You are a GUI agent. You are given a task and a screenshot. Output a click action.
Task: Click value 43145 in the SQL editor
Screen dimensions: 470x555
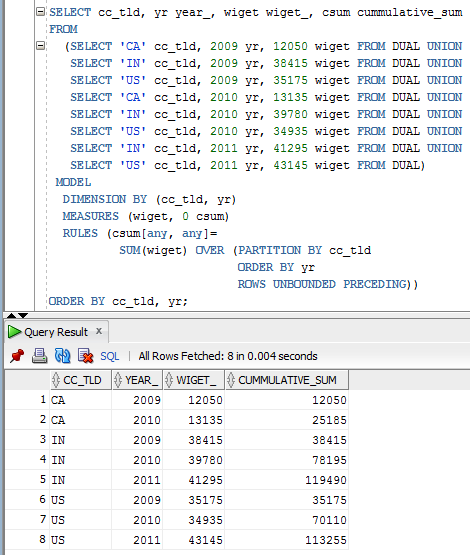point(290,165)
